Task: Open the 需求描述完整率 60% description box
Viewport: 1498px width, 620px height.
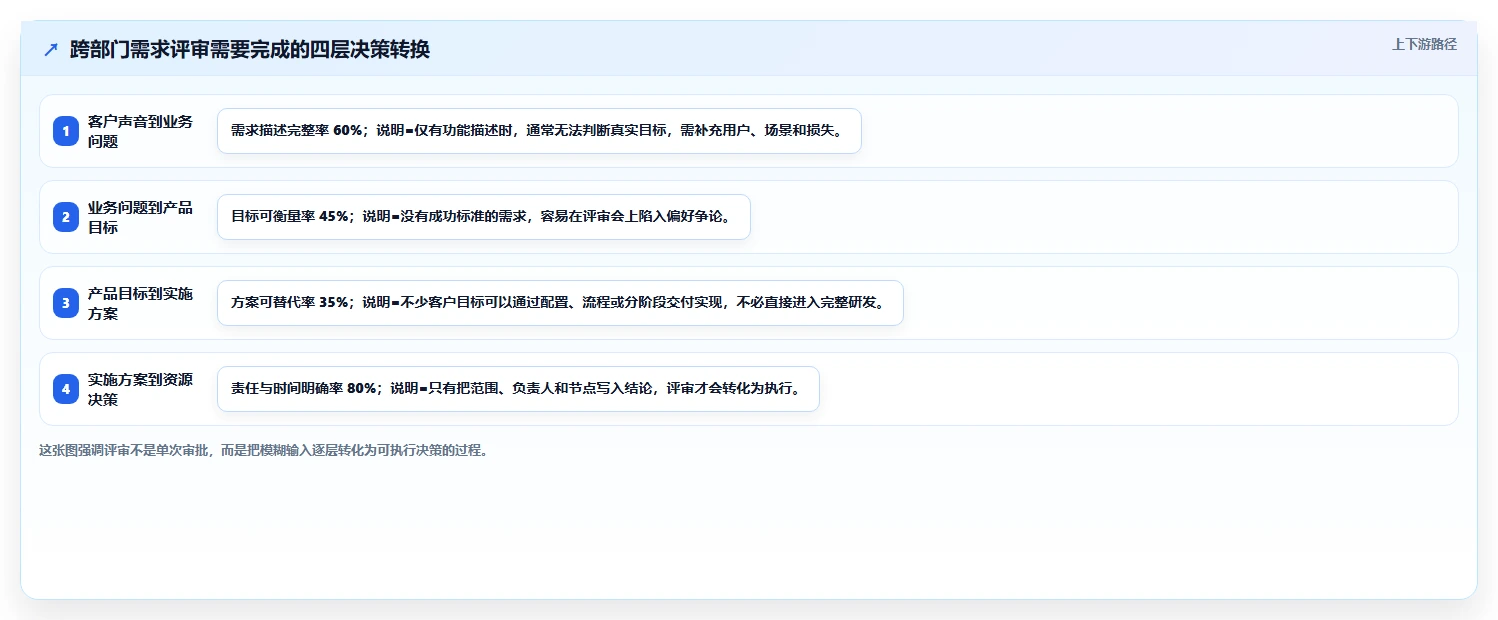Action: [x=539, y=131]
